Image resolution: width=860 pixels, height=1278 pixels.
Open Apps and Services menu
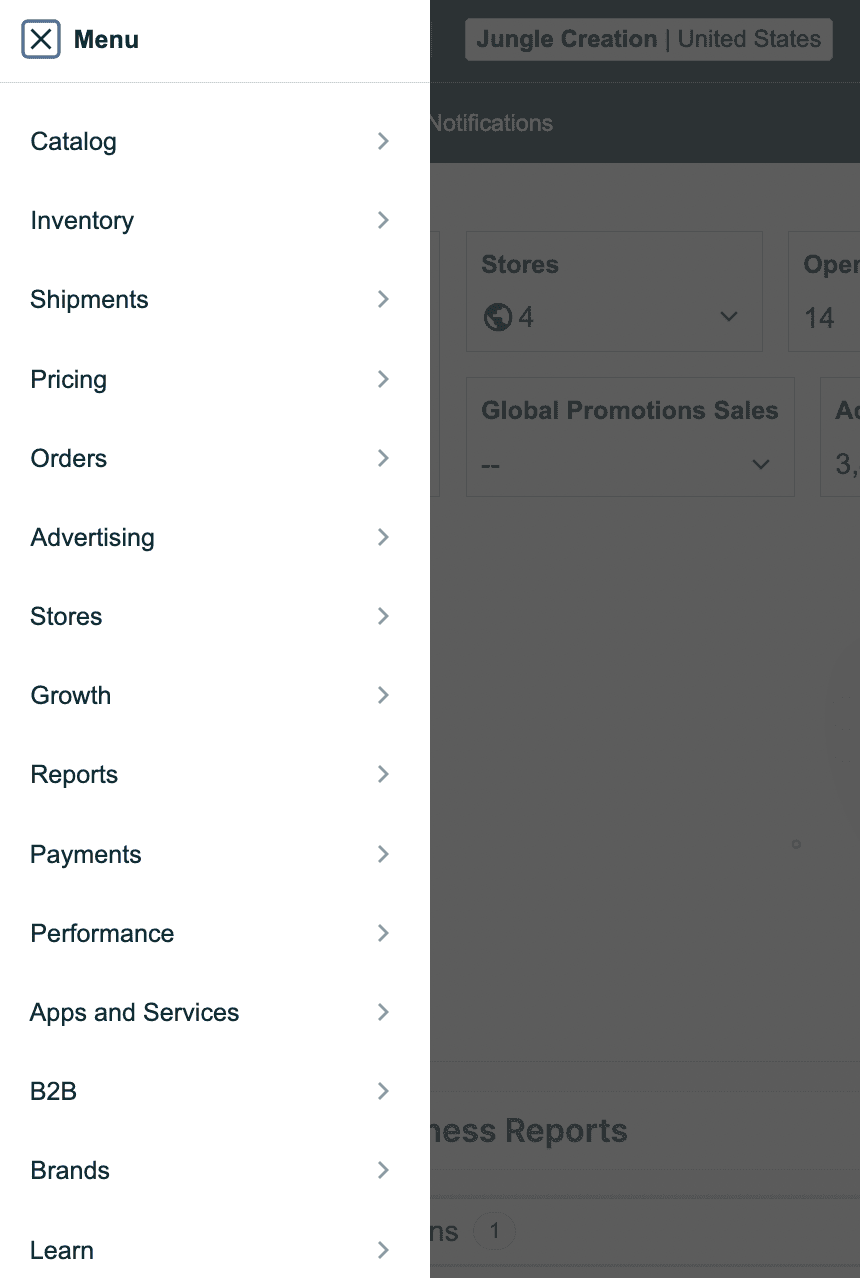tap(135, 1012)
